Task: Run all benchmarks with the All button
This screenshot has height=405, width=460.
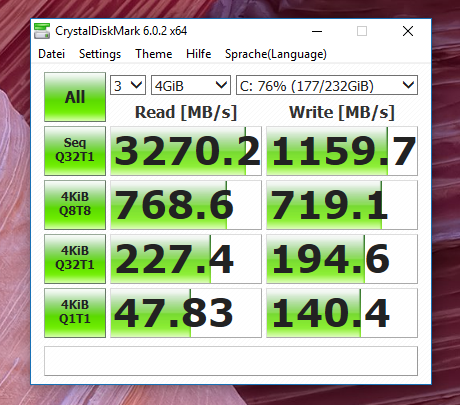Action: 75,97
